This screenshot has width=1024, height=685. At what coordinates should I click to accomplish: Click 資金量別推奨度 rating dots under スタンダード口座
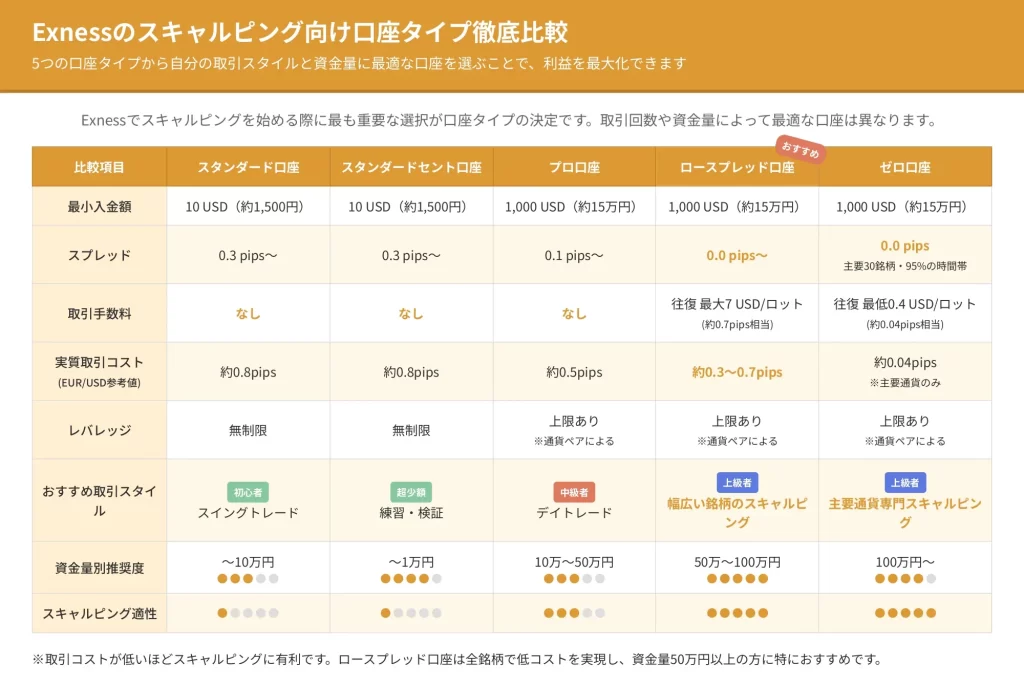coord(248,578)
